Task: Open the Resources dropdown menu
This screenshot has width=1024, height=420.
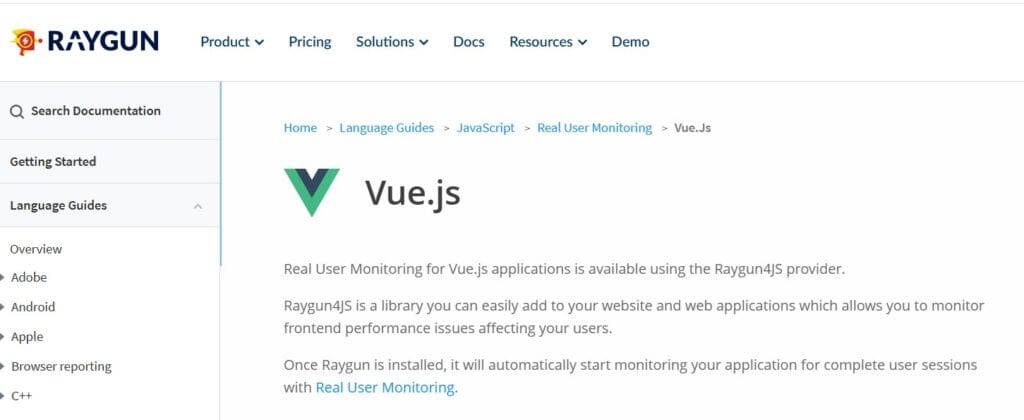Action: 548,42
